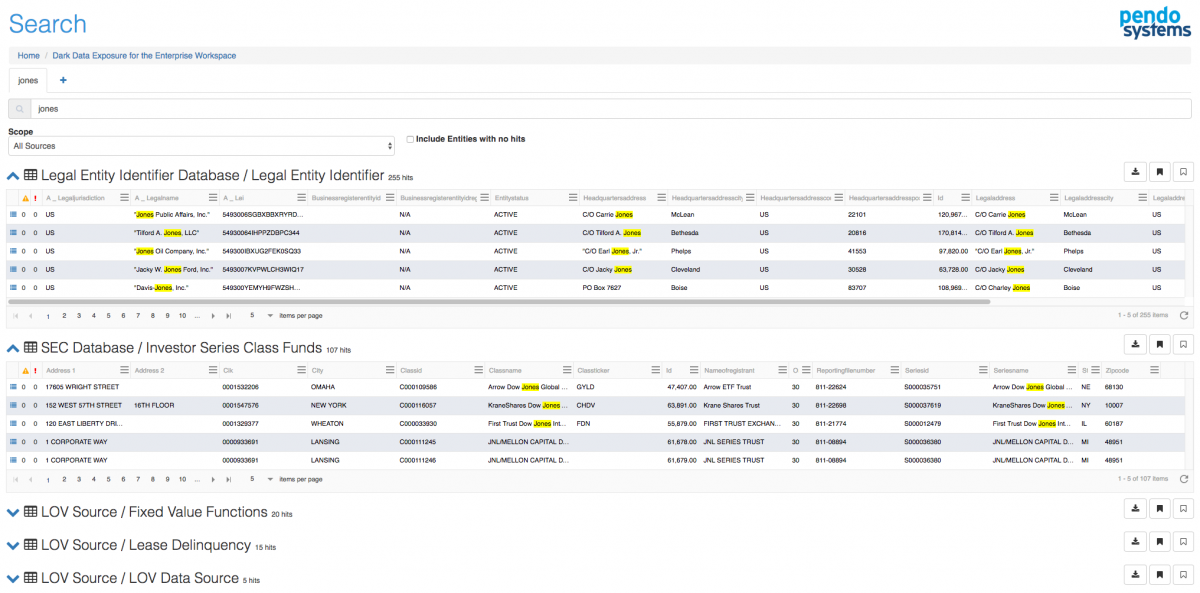Open the Home breadcrumb link
This screenshot has height=593, width=1200.
28,56
